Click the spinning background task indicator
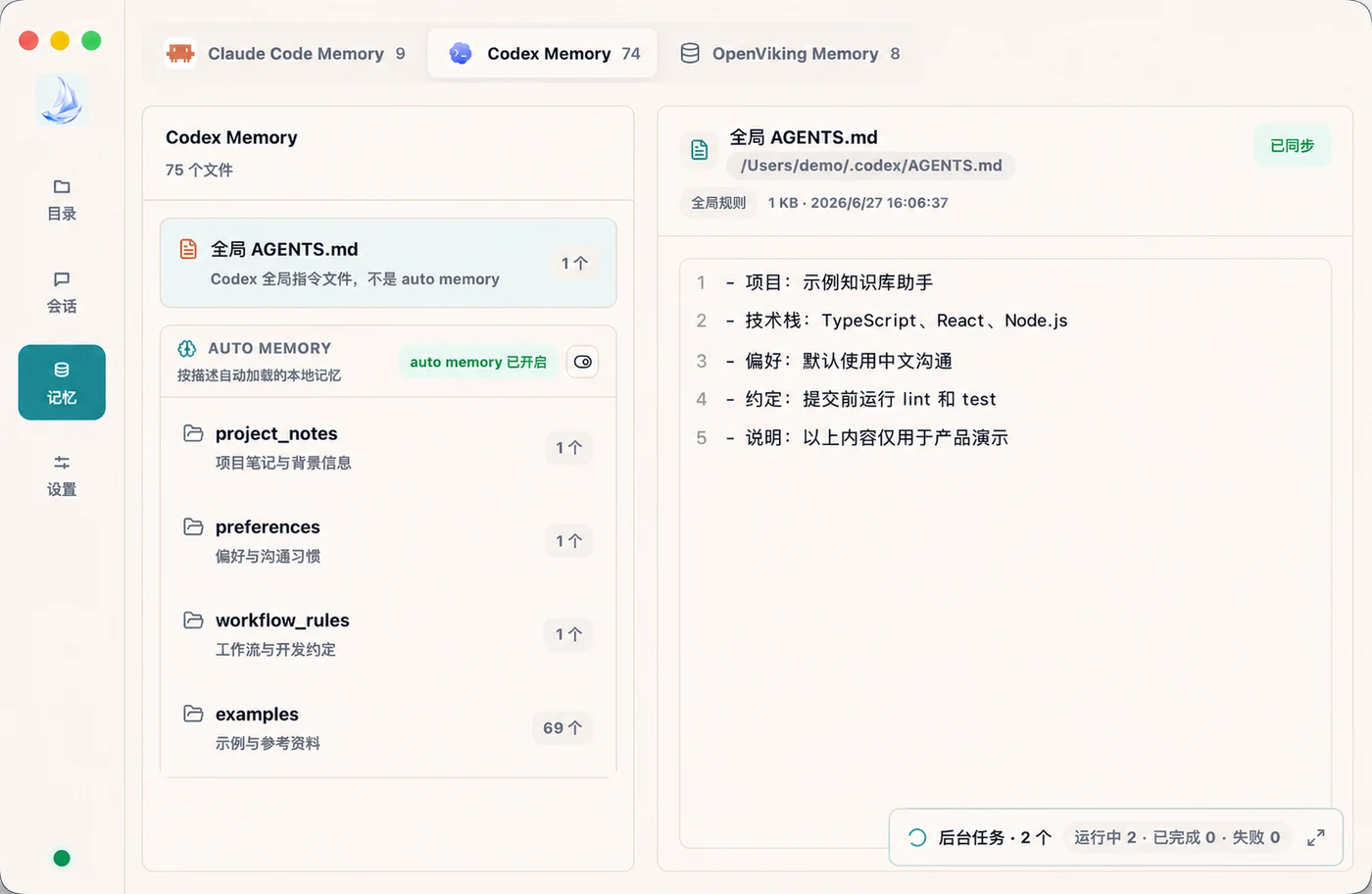1372x894 pixels. [917, 837]
